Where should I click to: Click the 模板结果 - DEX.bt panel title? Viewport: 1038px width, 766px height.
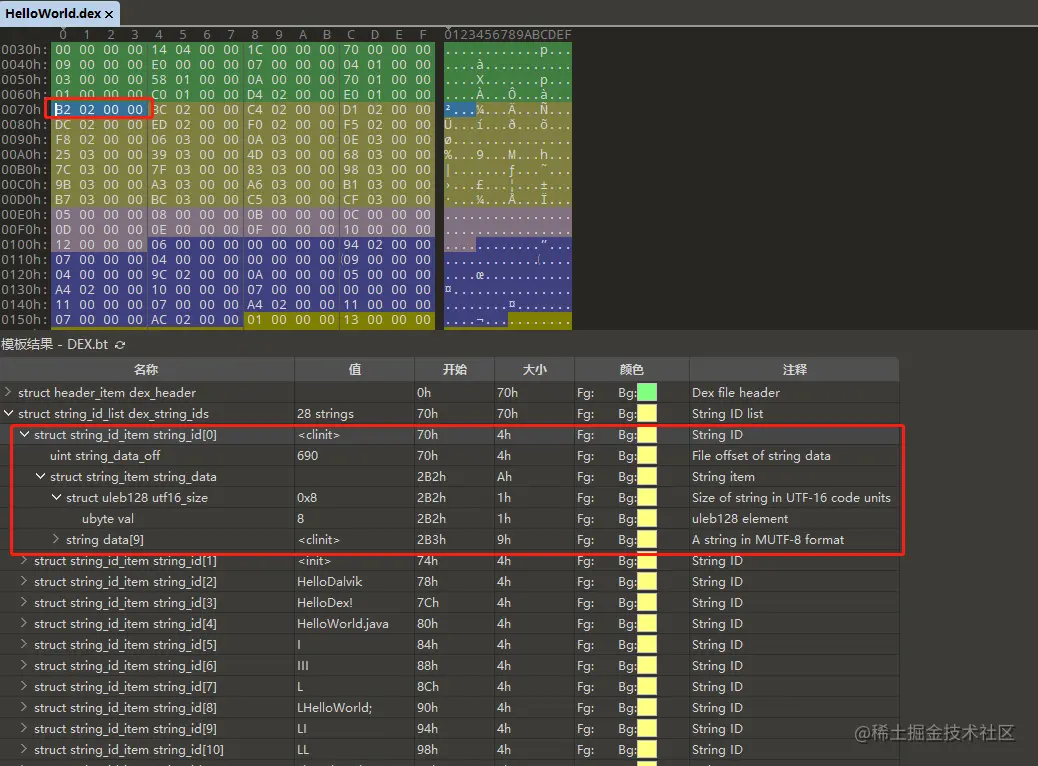click(55, 344)
